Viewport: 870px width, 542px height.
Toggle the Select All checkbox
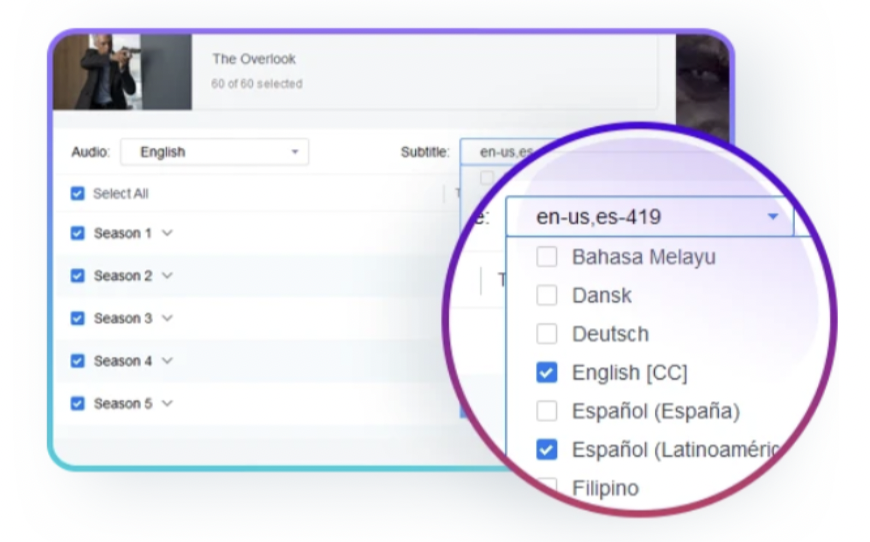point(78,194)
